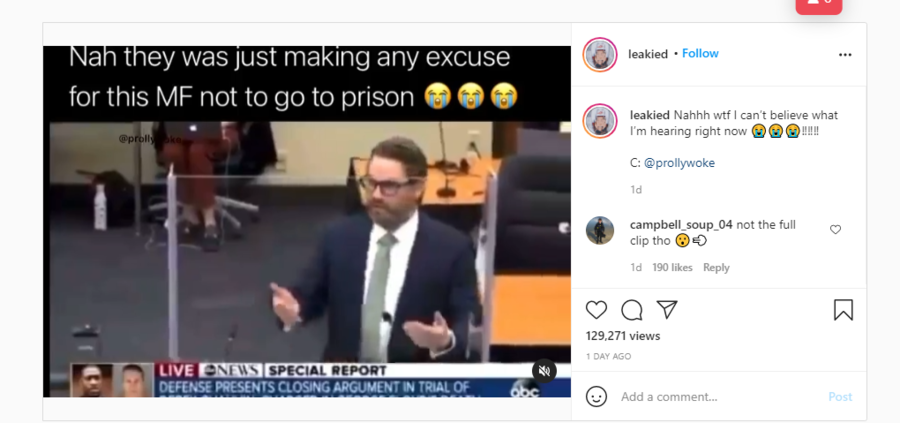Submit comment with Post button
The height and width of the screenshot is (423, 900).
(x=840, y=397)
